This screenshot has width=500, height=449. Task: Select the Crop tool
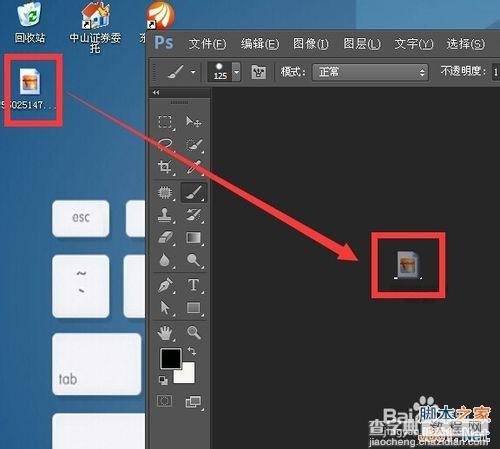(x=165, y=167)
